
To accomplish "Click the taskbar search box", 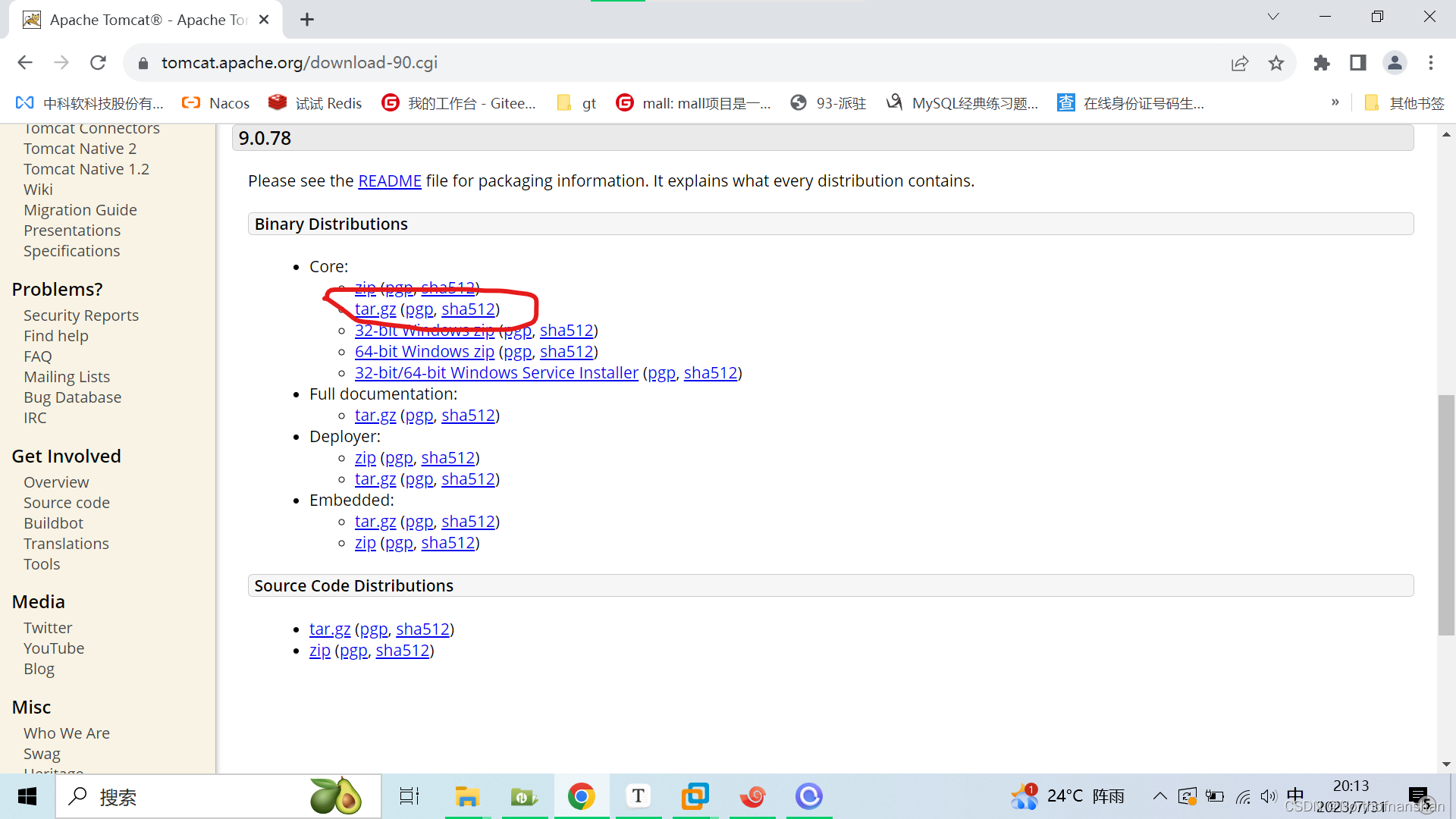I will (x=218, y=796).
